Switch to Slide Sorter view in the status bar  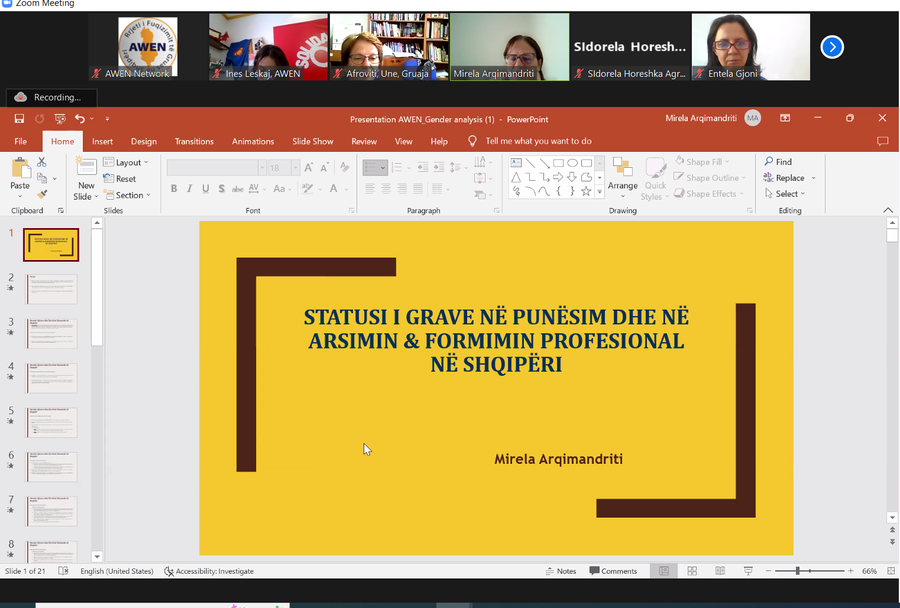(x=691, y=571)
